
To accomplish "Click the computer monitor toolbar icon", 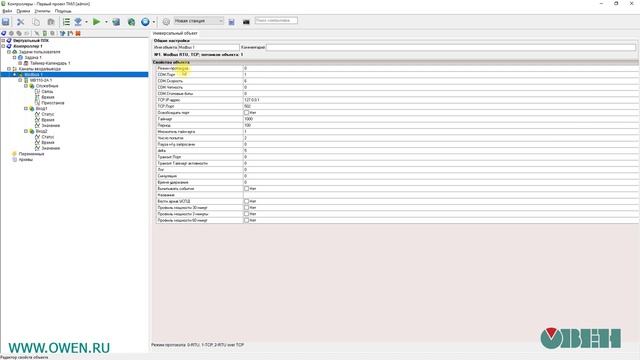I will pyautogui.click(x=116, y=22).
